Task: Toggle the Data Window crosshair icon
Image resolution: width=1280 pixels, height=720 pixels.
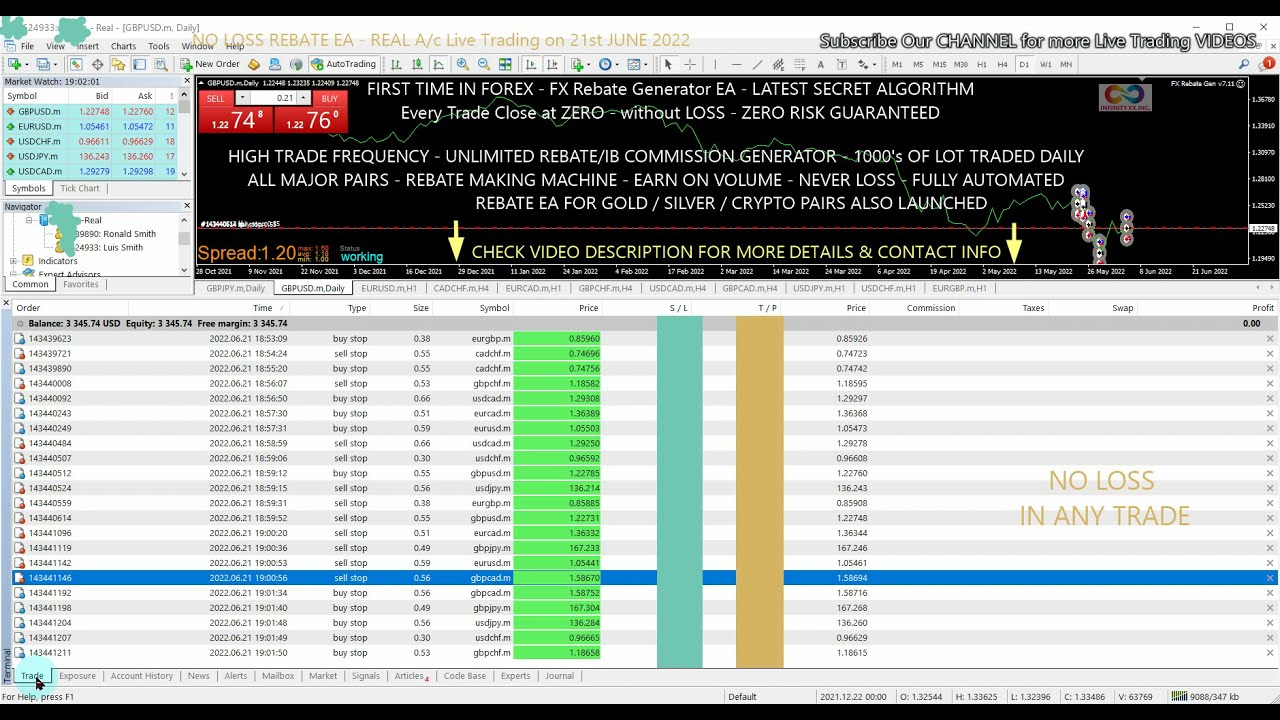Action: (x=97, y=64)
